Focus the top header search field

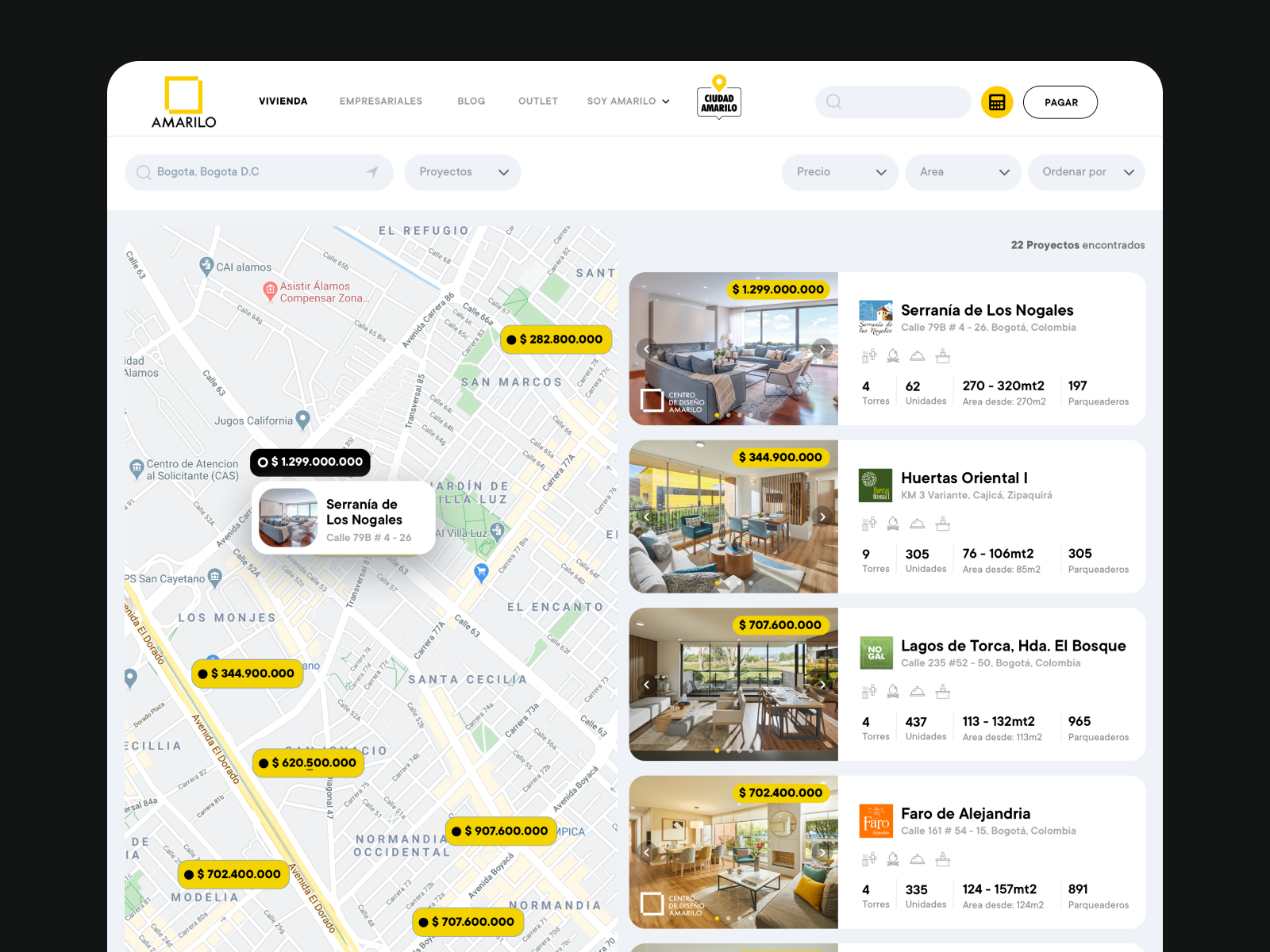point(893,102)
